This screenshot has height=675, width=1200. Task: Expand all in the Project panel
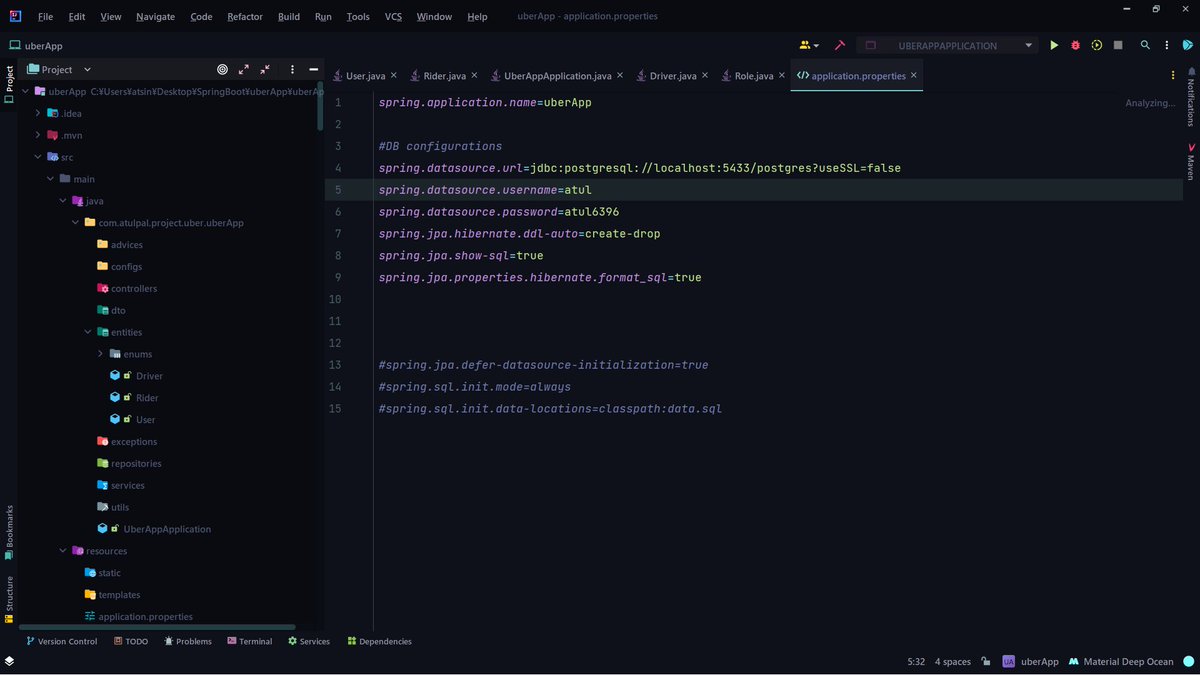coord(244,69)
